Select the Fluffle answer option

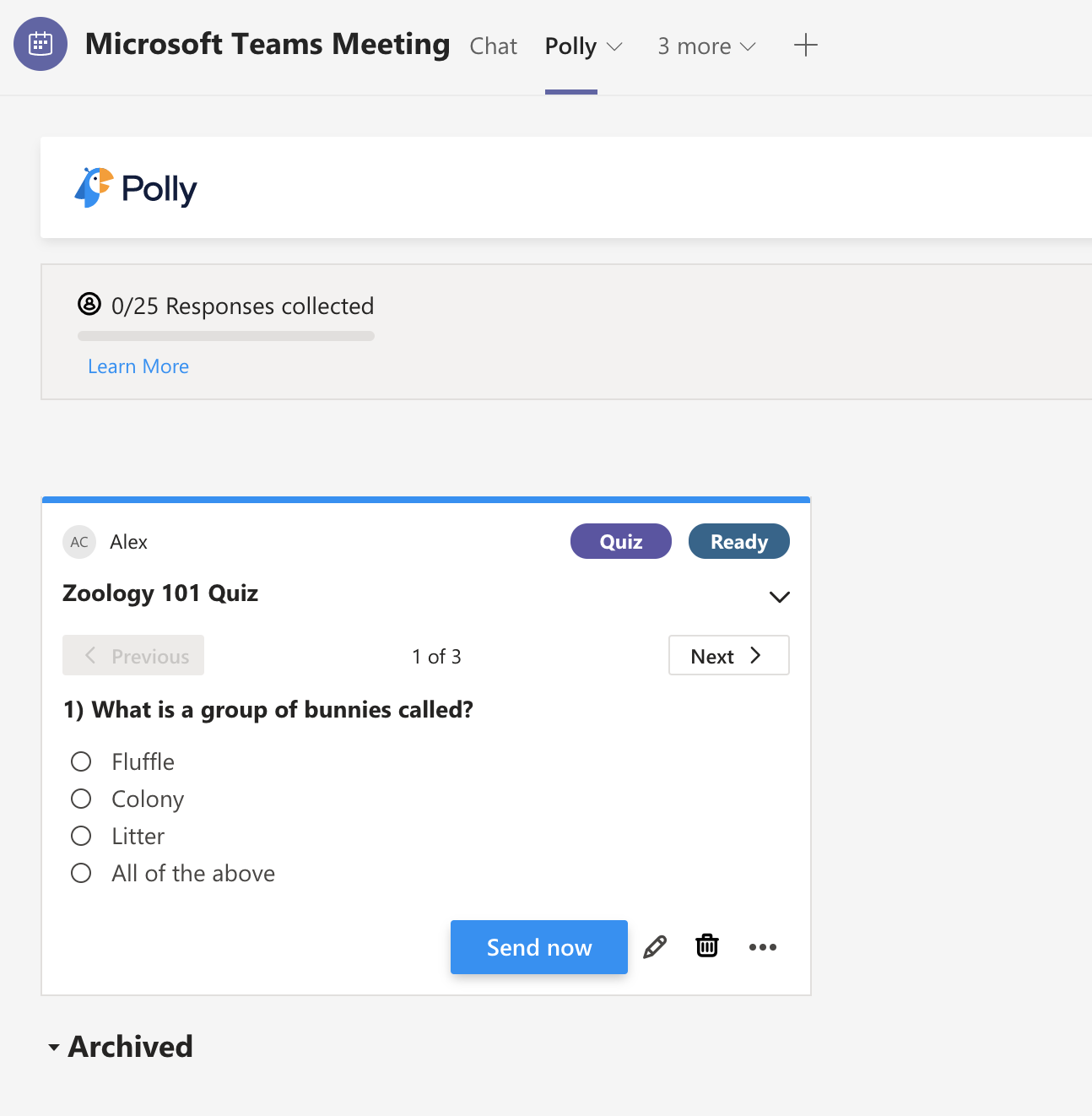click(x=81, y=761)
